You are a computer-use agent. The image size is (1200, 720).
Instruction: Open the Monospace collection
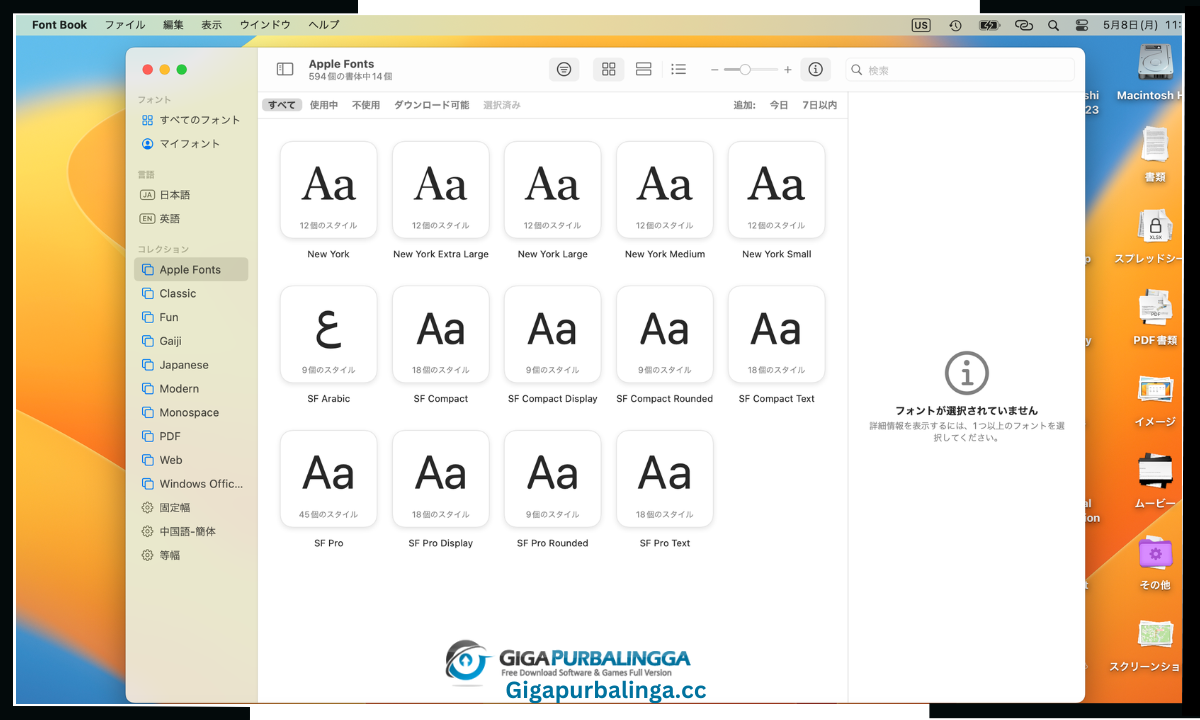191,413
